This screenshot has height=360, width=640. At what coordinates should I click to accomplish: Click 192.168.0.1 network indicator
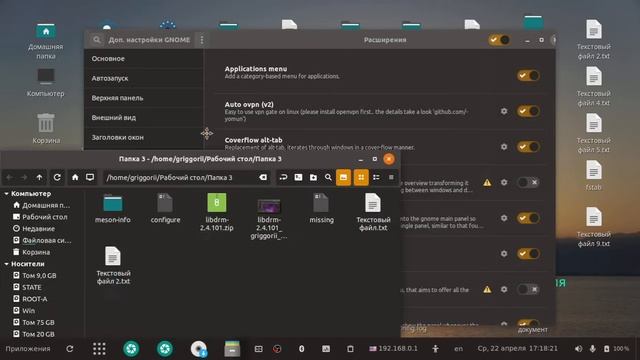tap(393, 349)
